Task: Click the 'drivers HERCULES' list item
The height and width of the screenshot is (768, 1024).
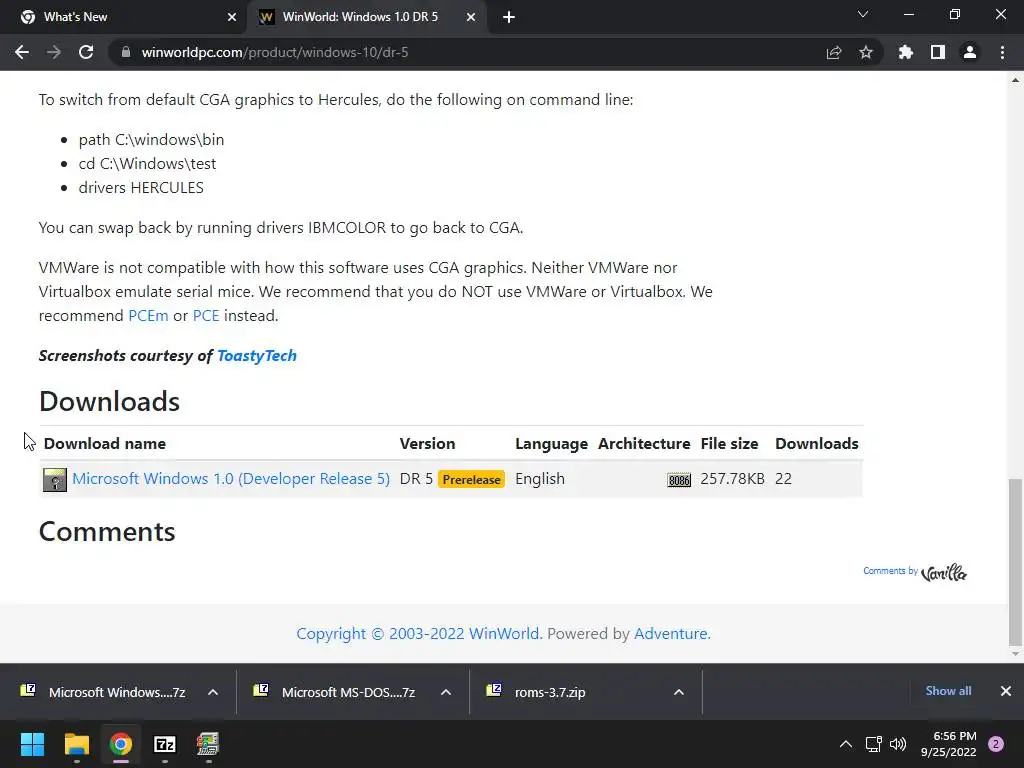Action: [141, 187]
